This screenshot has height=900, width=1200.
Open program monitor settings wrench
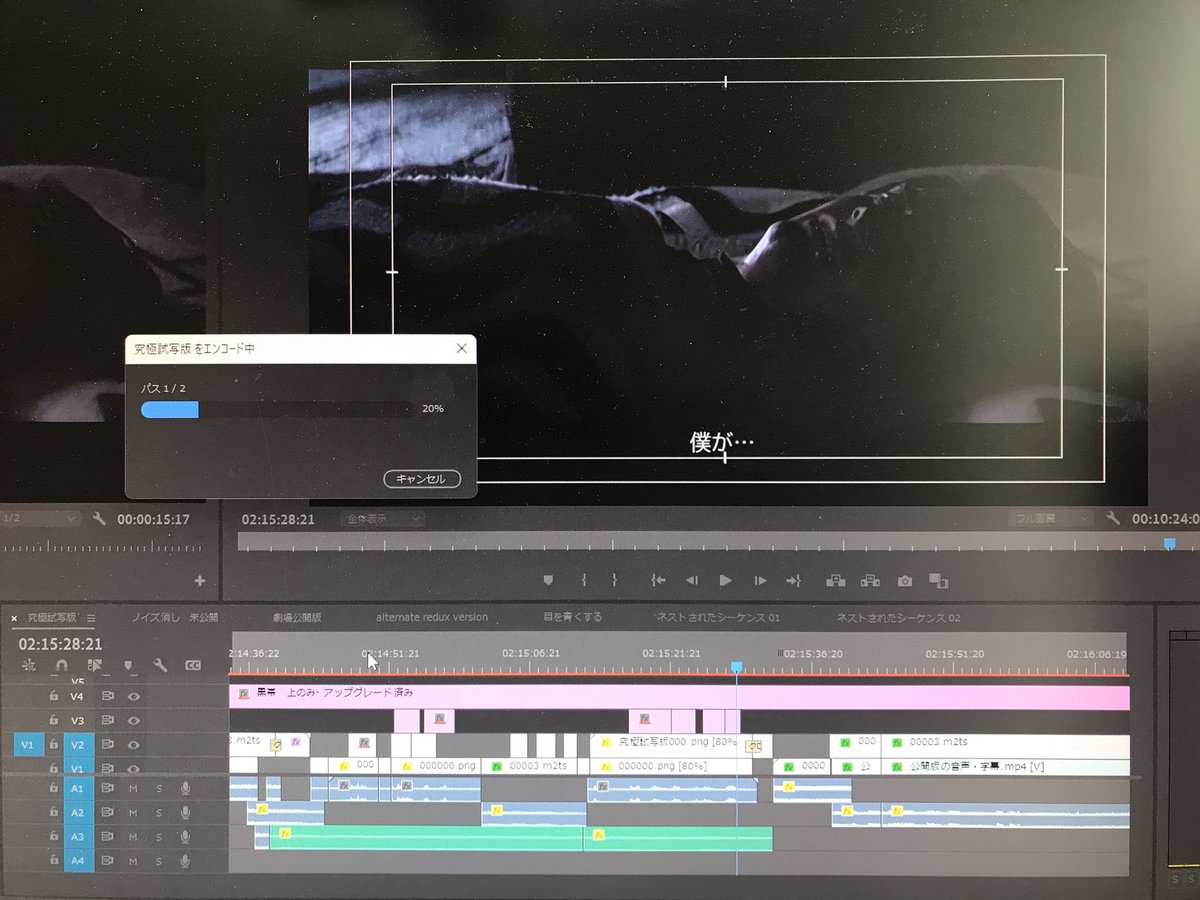coord(1113,518)
